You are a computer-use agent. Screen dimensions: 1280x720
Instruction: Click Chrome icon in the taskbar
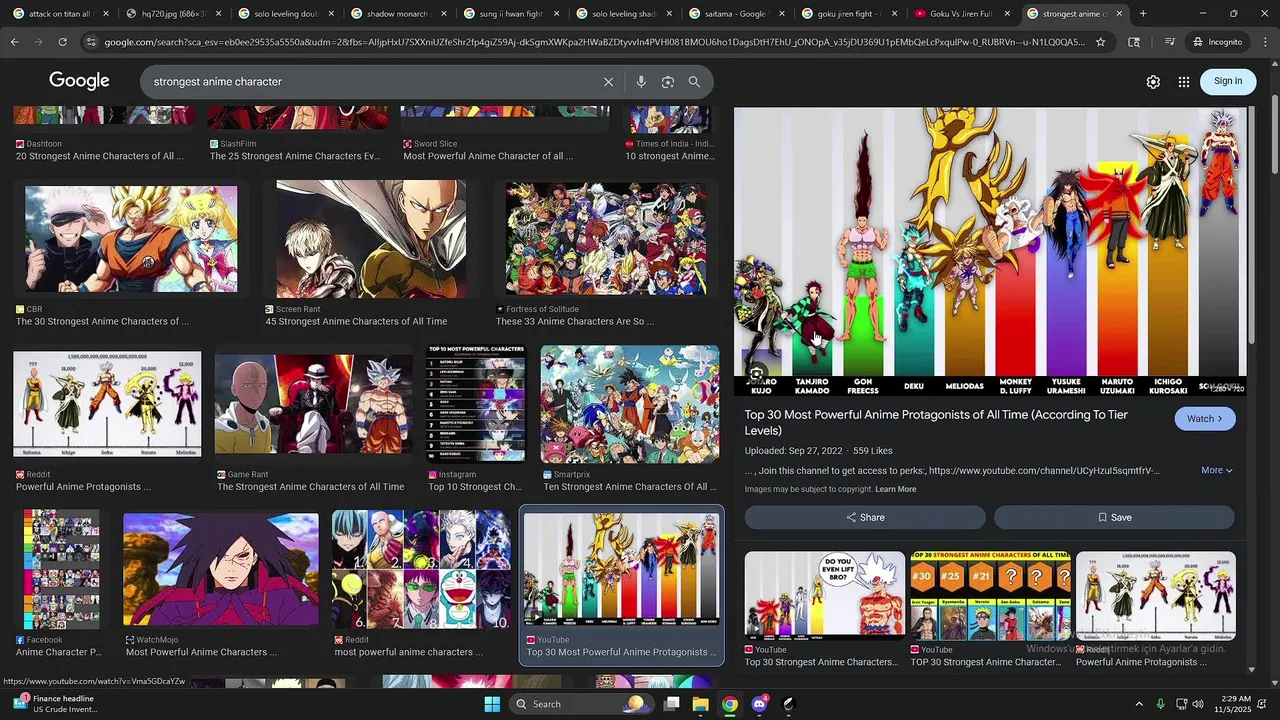click(x=730, y=704)
